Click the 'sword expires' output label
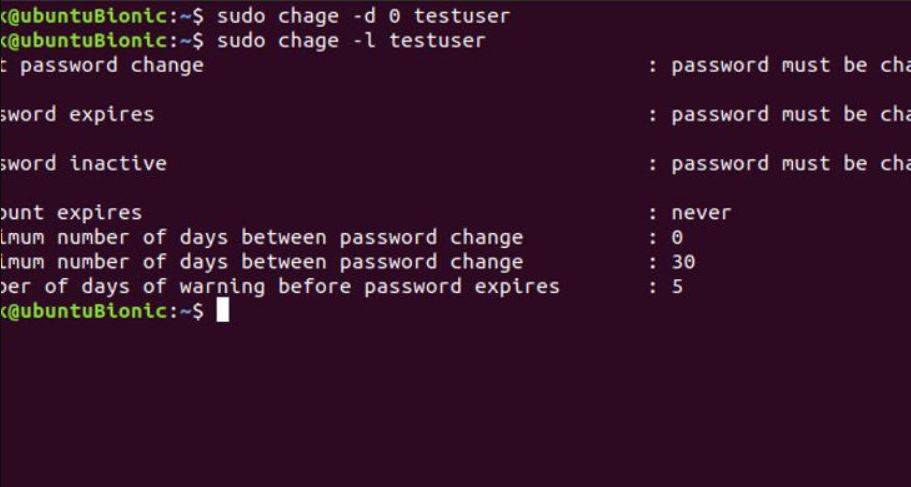Image resolution: width=911 pixels, height=487 pixels. coord(77,114)
